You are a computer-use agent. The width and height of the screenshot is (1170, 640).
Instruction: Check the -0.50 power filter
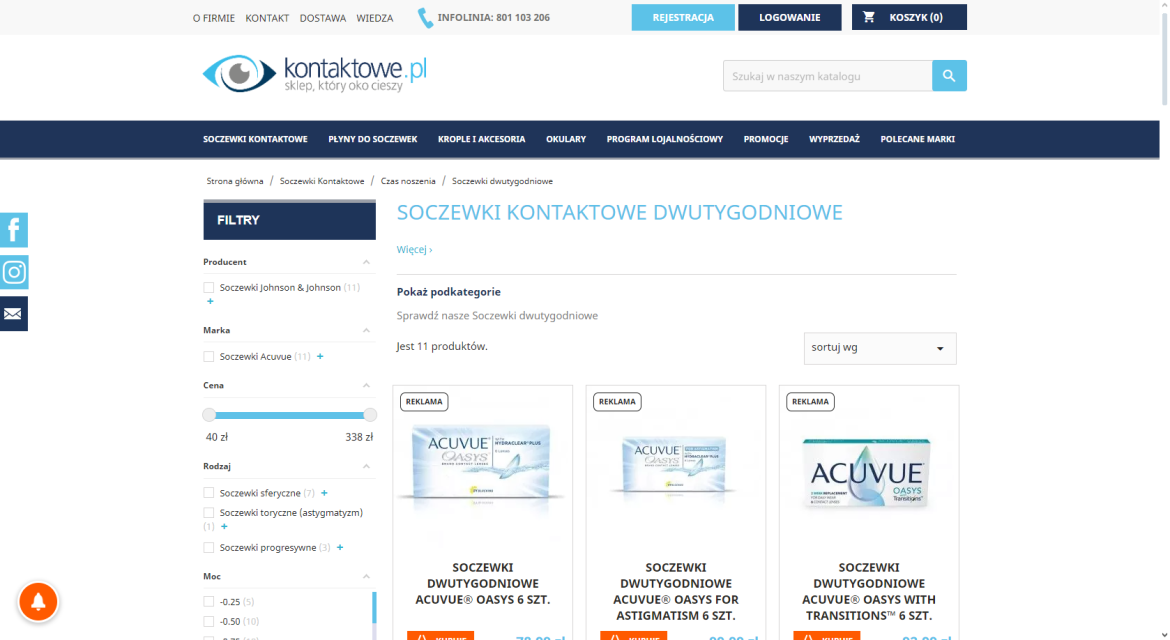[x=209, y=621]
